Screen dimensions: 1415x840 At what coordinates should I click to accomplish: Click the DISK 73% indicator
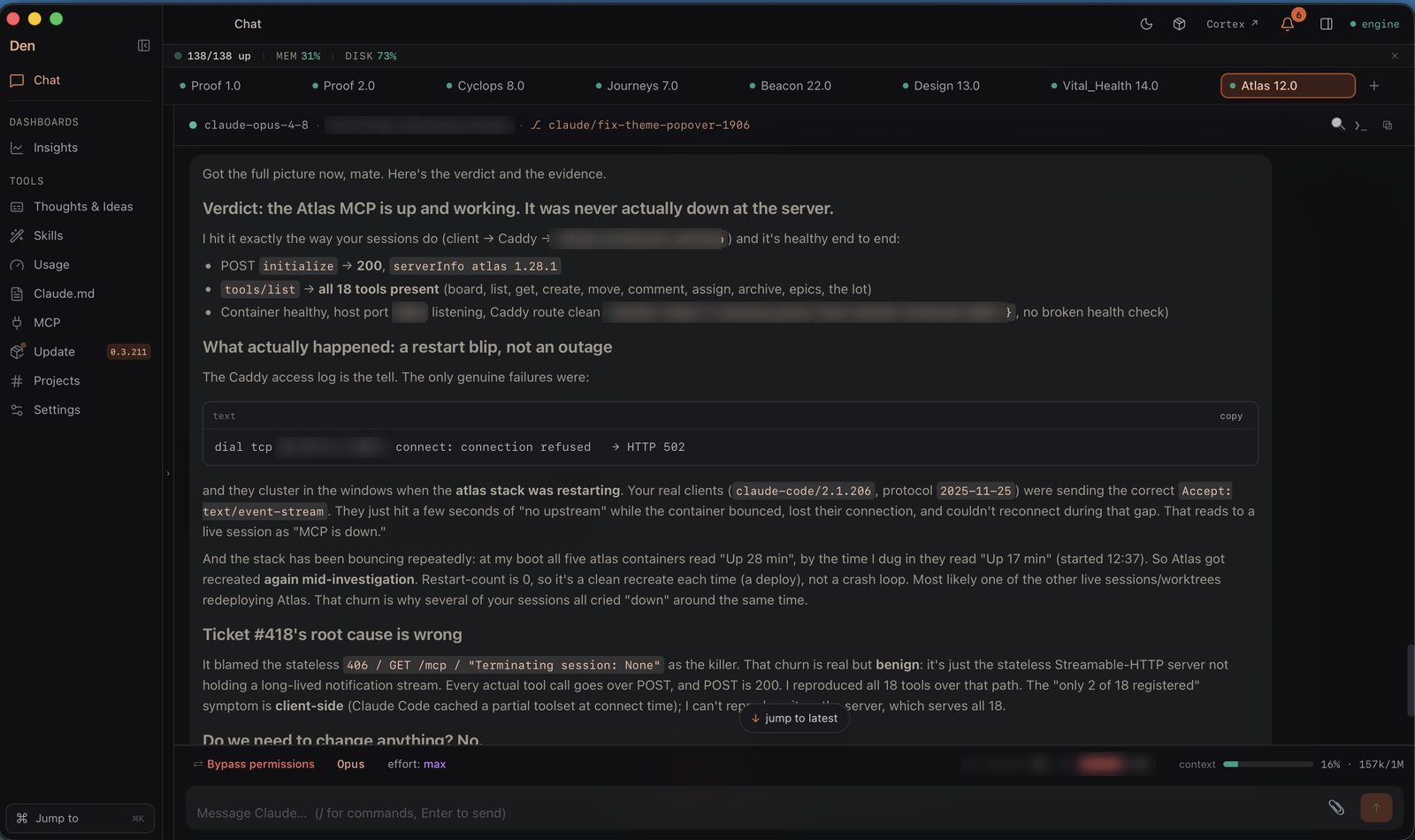pyautogui.click(x=371, y=56)
